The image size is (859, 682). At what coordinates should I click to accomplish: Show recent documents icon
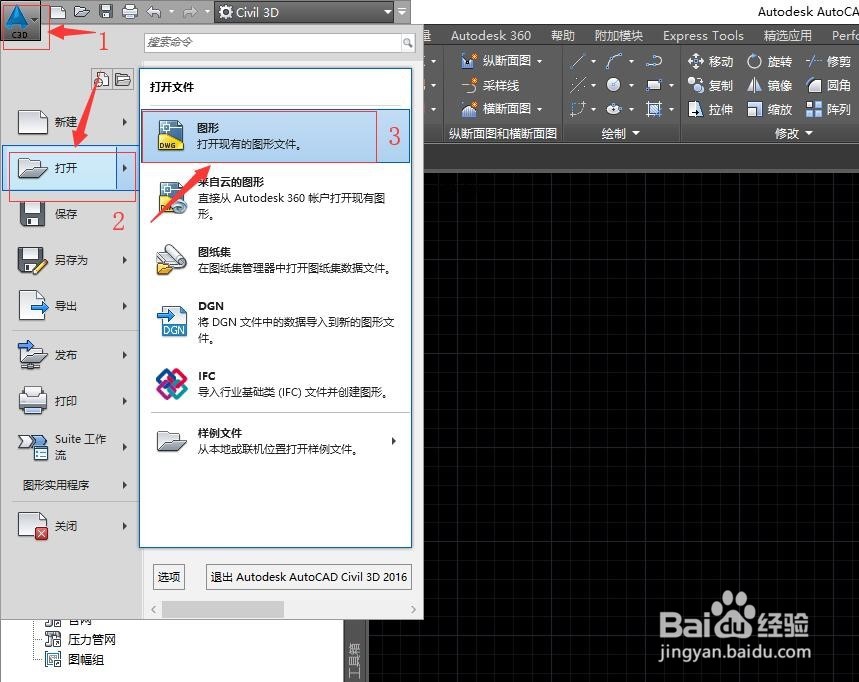click(x=101, y=79)
